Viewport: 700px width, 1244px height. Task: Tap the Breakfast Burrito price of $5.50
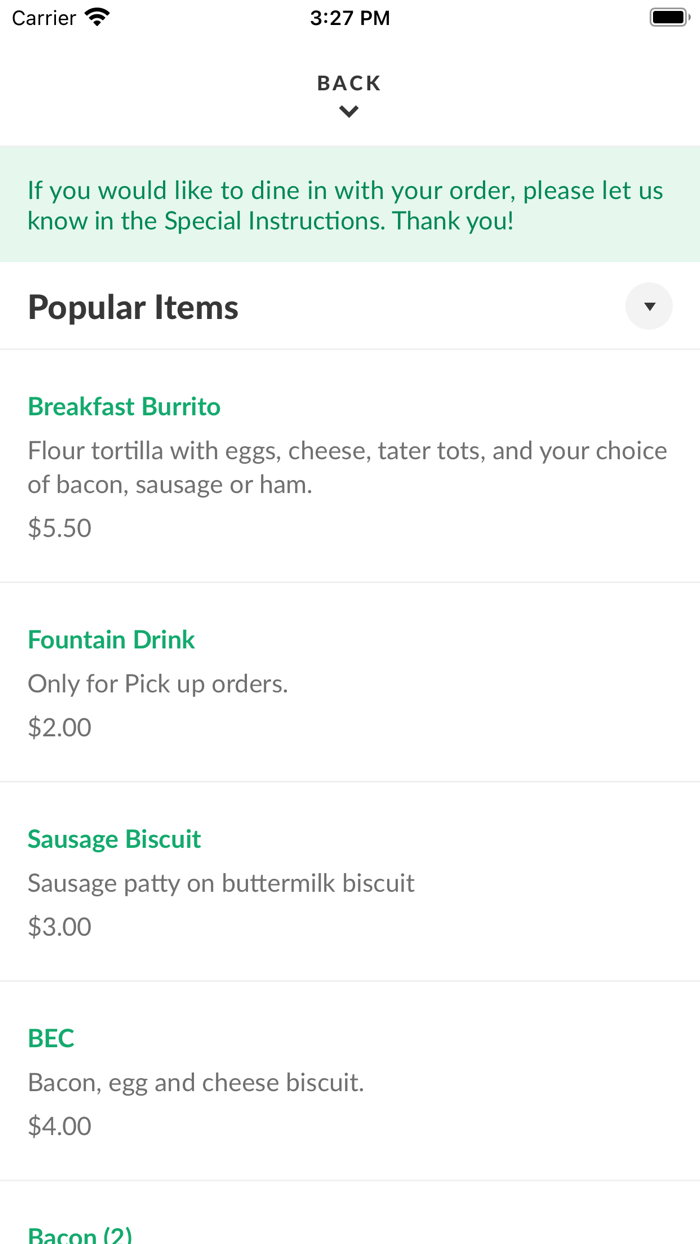click(60, 527)
